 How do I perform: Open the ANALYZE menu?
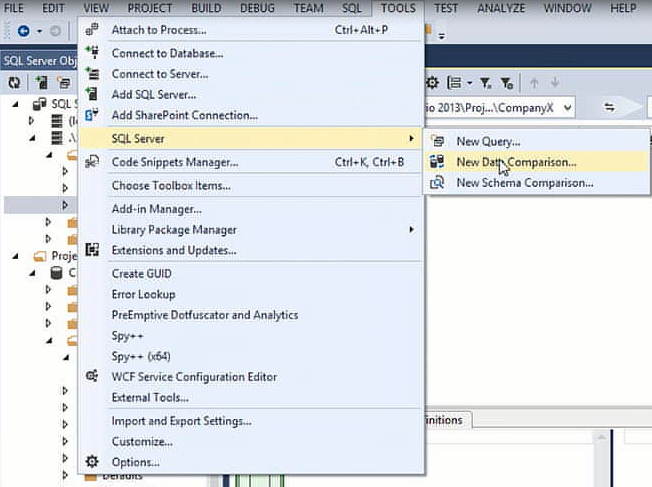[501, 8]
